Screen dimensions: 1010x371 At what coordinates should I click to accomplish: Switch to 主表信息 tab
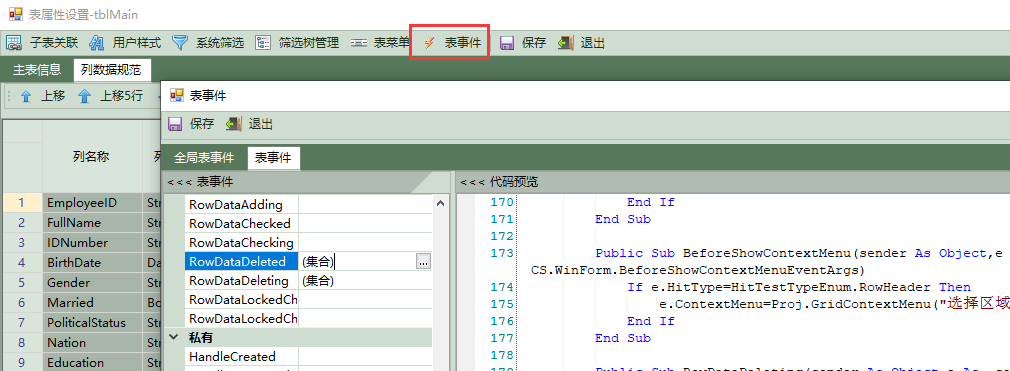pyautogui.click(x=37, y=70)
